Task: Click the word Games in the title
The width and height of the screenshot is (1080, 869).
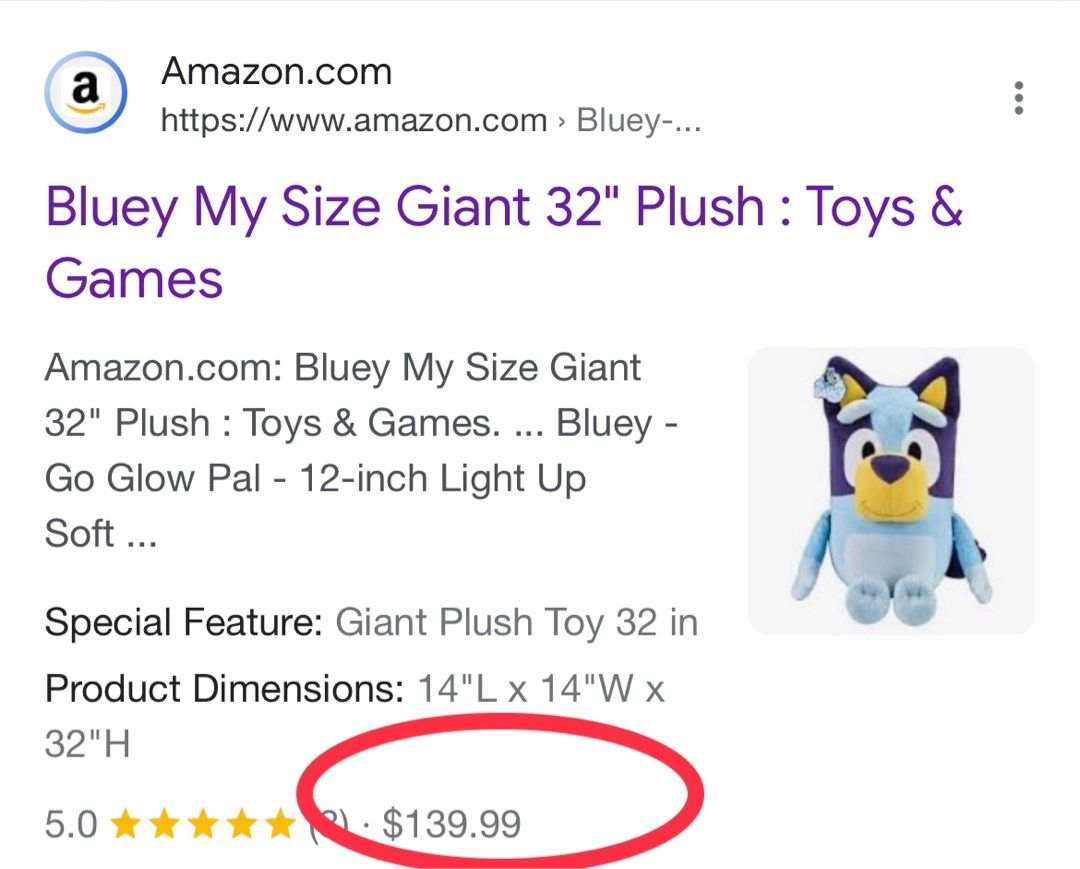Action: coord(134,279)
